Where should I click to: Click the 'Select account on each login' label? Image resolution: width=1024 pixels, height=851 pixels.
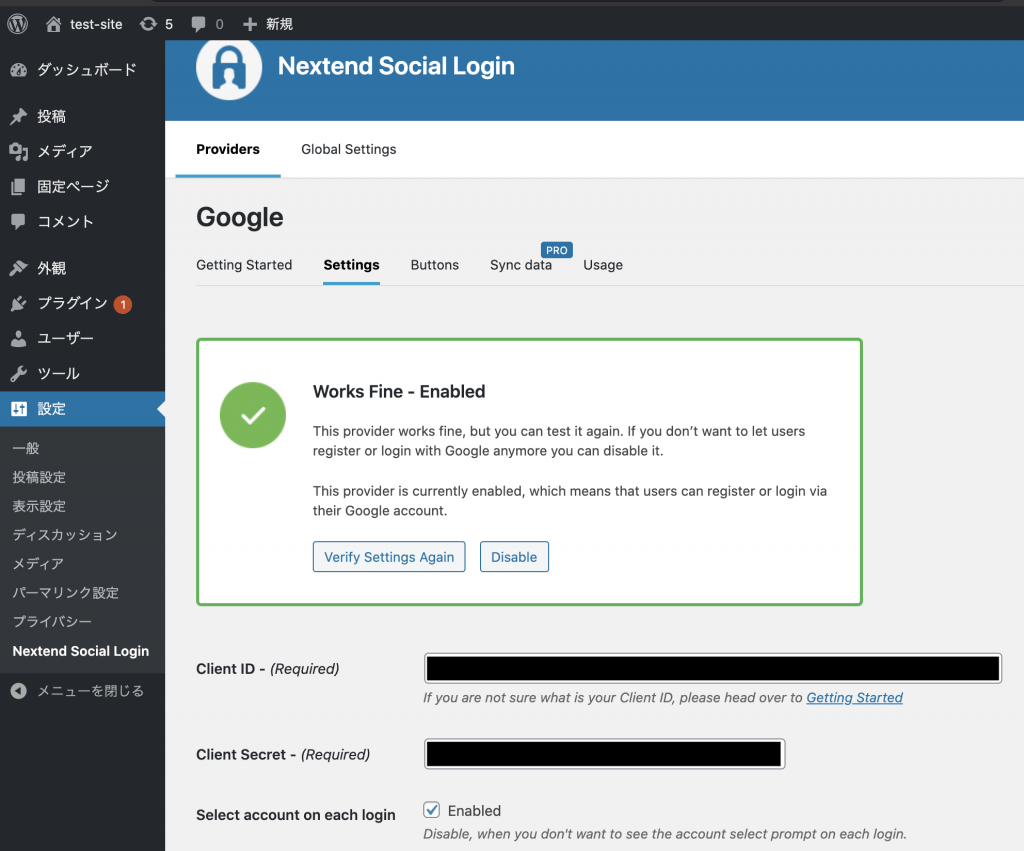pos(296,815)
